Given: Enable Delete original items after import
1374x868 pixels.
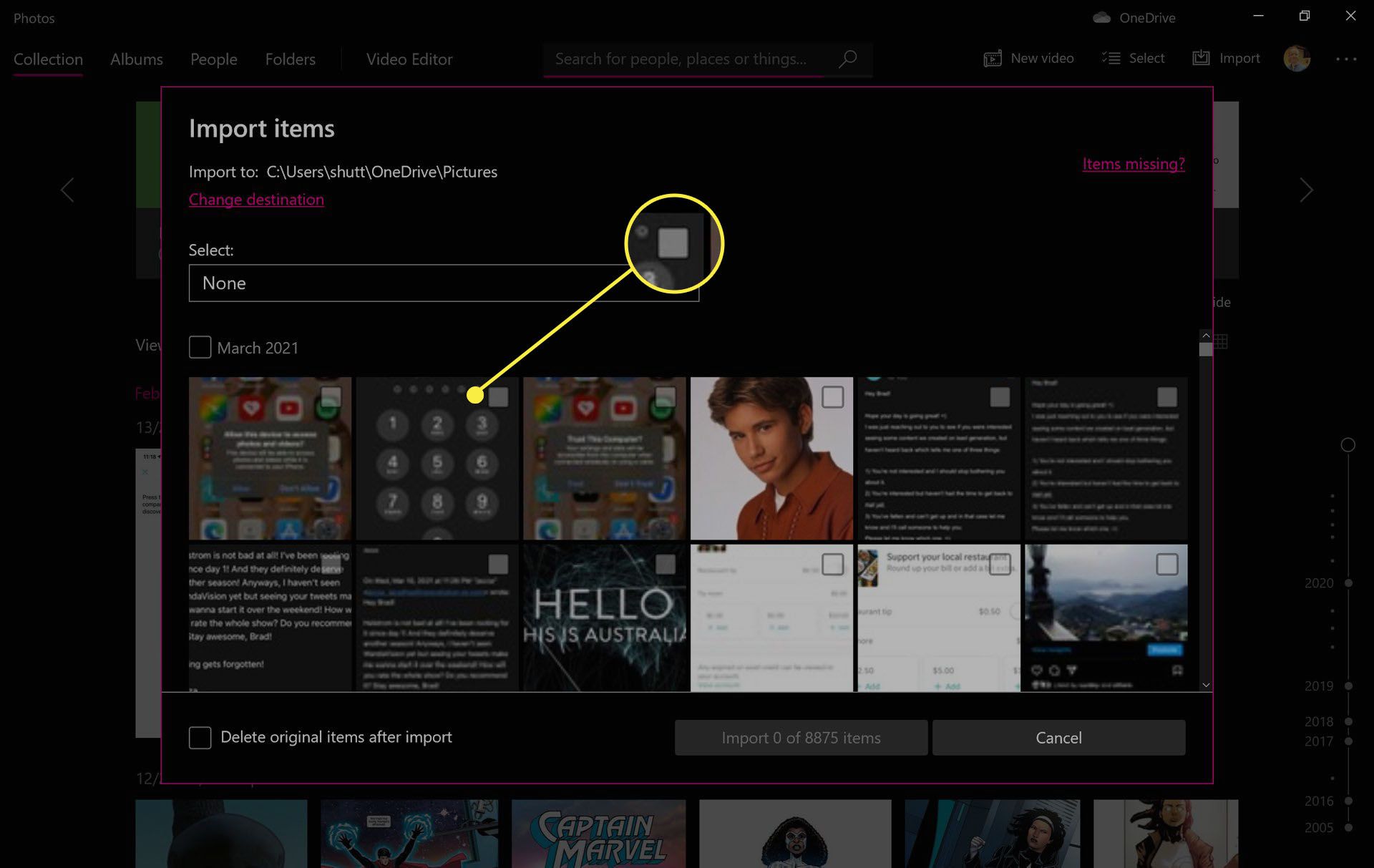Looking at the screenshot, I should [x=200, y=737].
